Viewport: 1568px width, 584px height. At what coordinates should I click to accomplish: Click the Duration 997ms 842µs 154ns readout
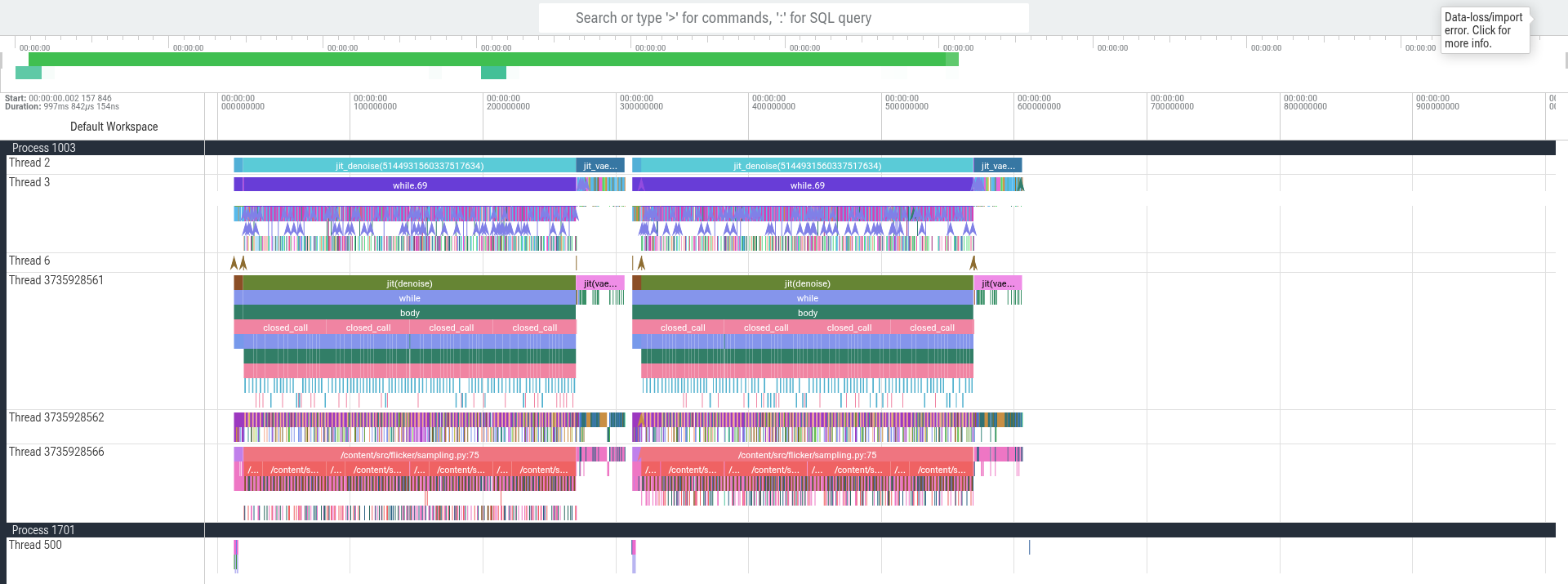62,106
